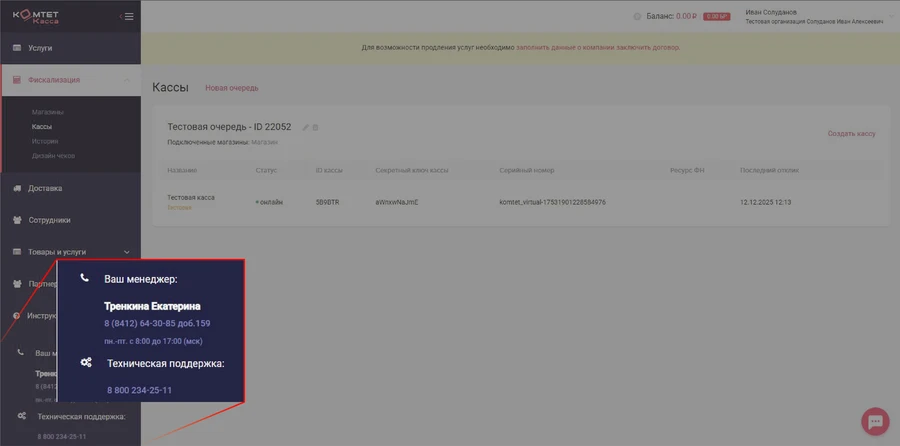Collapse the Фискализация menu chevron
900x446 pixels.
pyautogui.click(x=126, y=80)
